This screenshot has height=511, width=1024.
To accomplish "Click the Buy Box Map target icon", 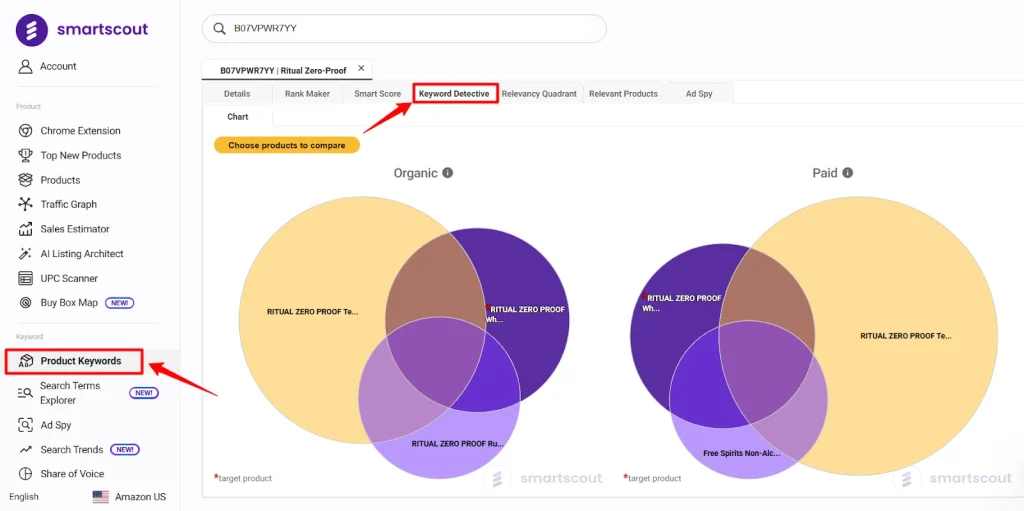I will pos(25,303).
